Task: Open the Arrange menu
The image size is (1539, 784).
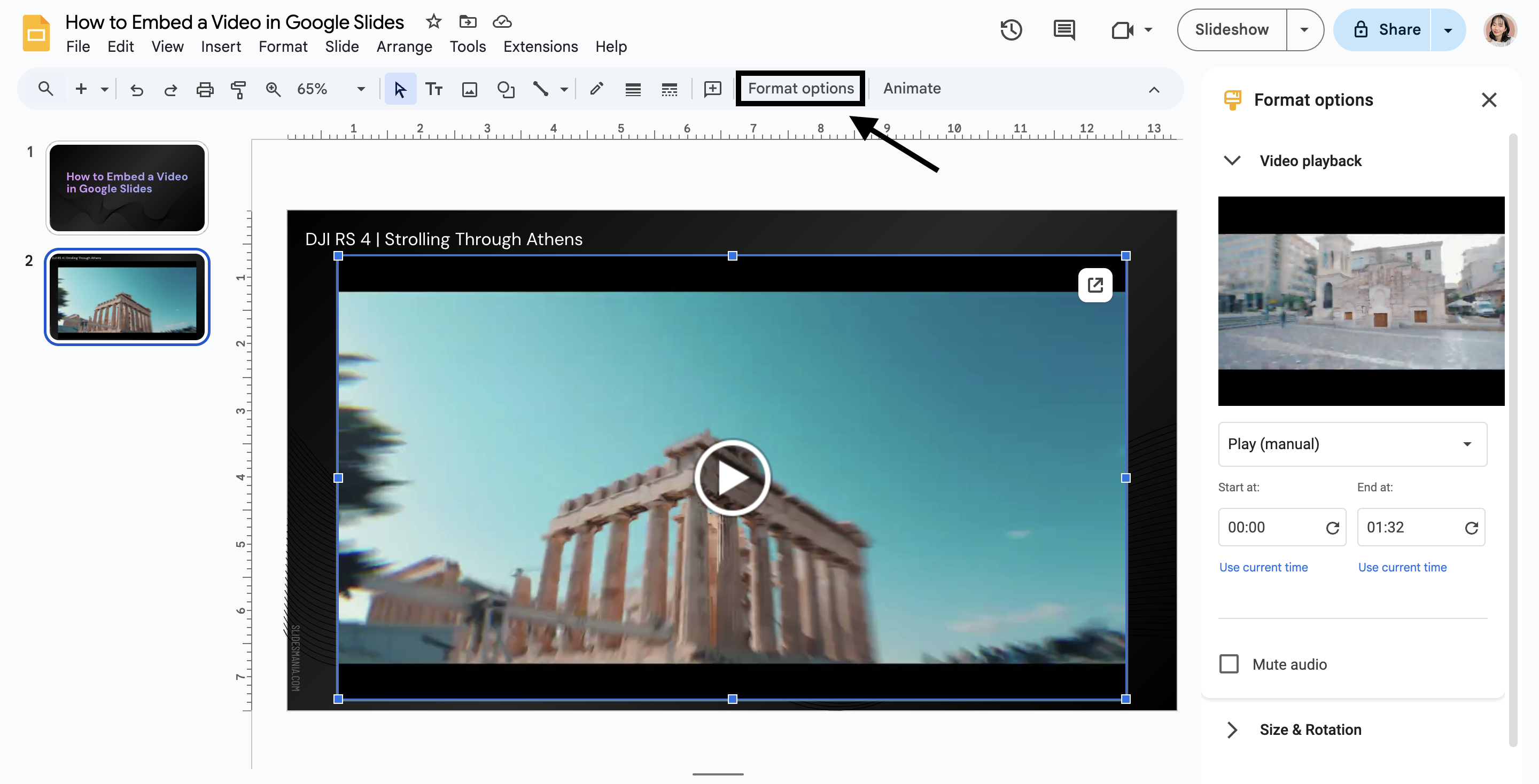Action: coord(404,46)
